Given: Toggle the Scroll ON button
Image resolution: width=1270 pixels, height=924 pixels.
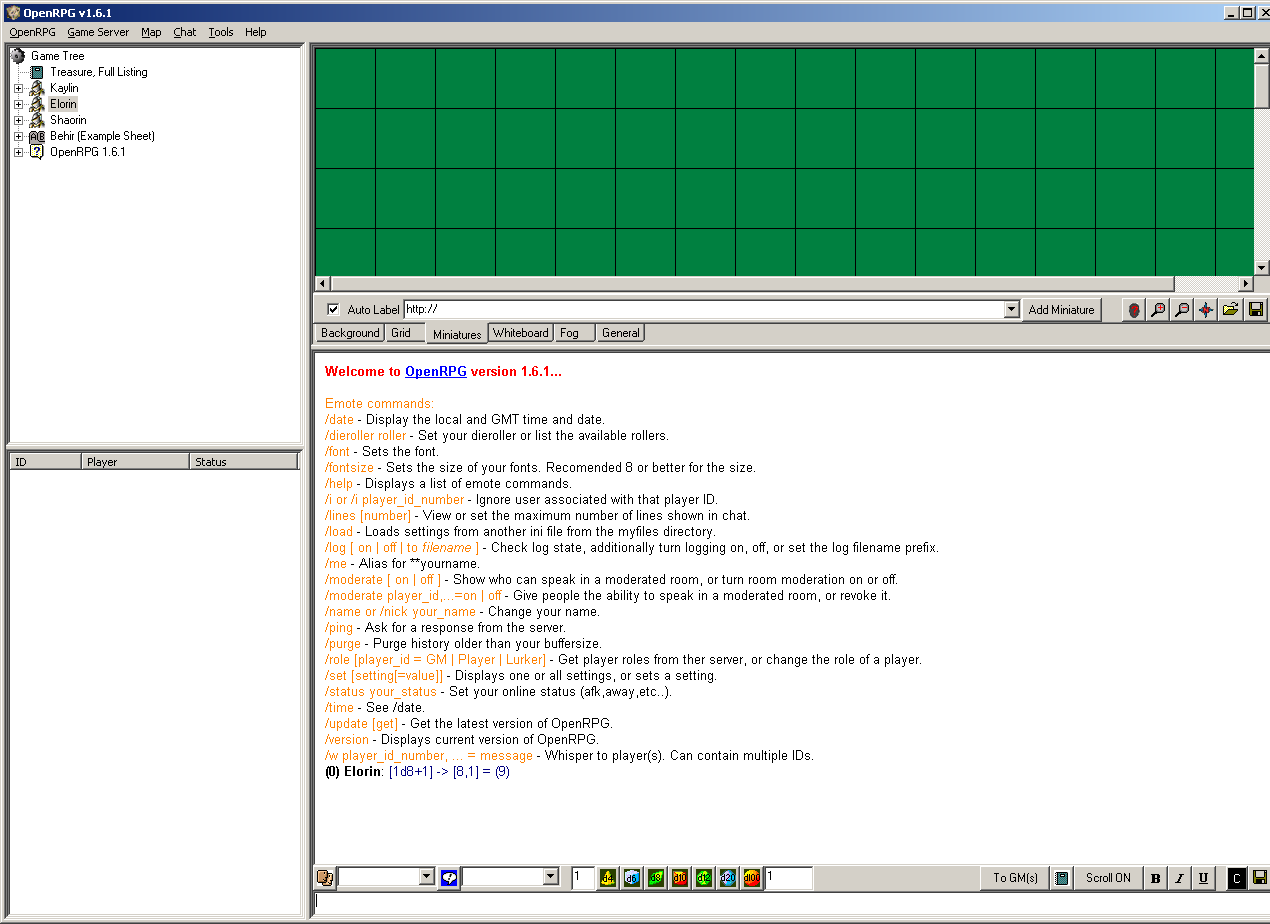Looking at the screenshot, I should click(1108, 878).
